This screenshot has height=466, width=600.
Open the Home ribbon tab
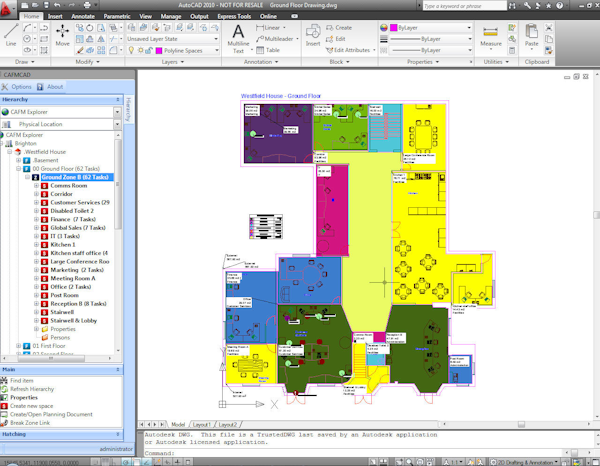click(x=31, y=16)
